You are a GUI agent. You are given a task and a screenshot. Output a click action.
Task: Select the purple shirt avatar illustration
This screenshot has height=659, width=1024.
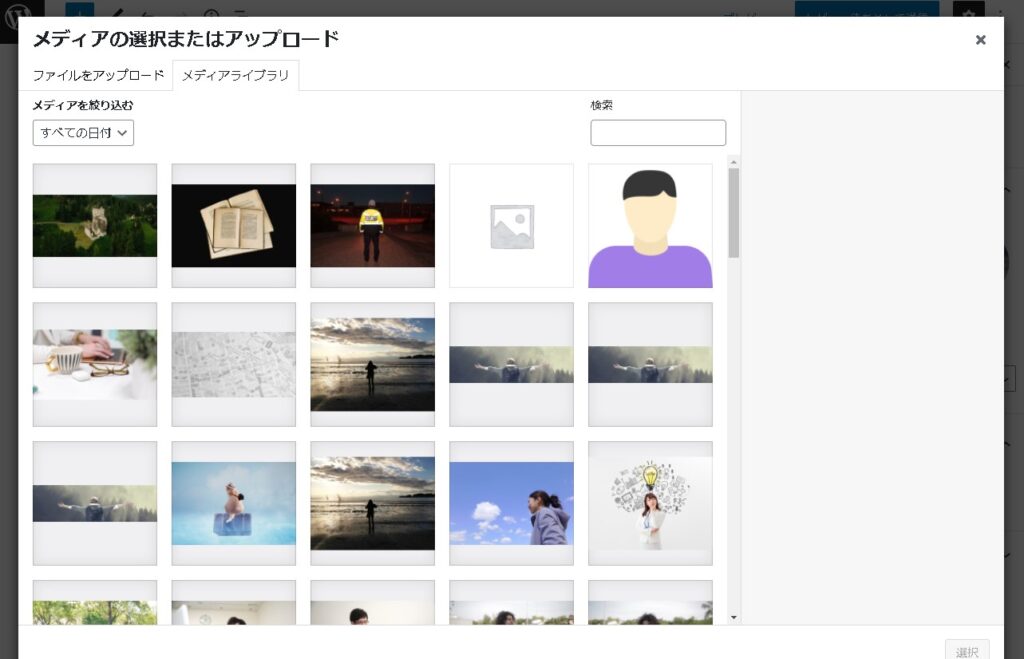pos(650,225)
